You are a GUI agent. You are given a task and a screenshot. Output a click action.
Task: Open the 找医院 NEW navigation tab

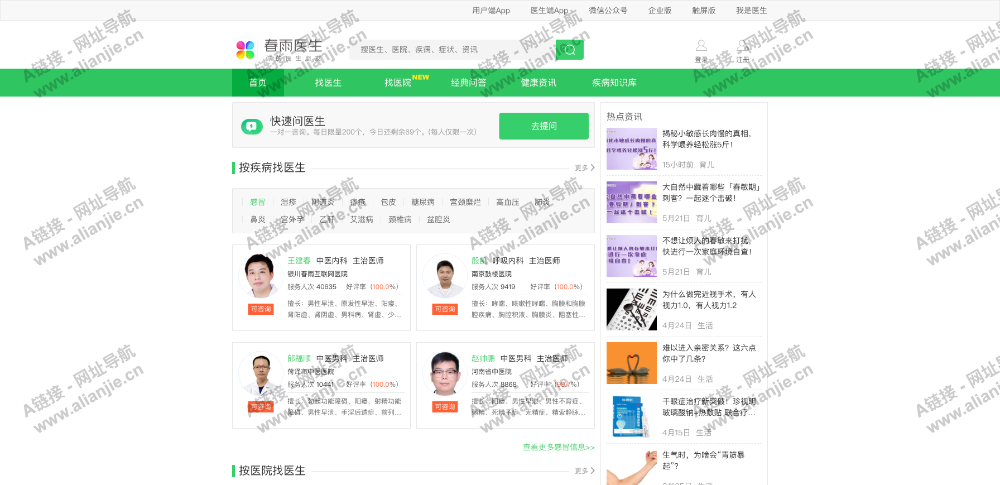pos(398,83)
